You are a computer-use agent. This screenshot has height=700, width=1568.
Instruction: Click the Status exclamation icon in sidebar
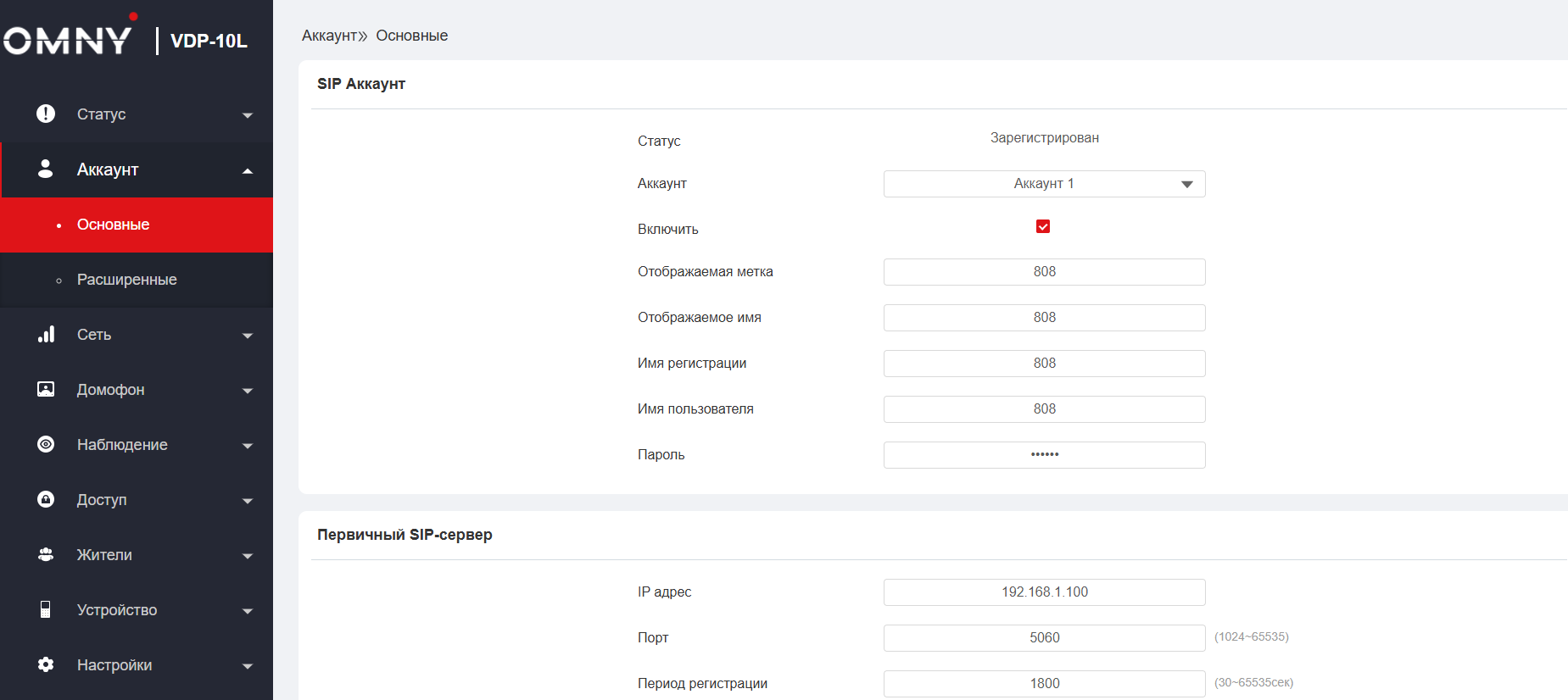[46, 114]
